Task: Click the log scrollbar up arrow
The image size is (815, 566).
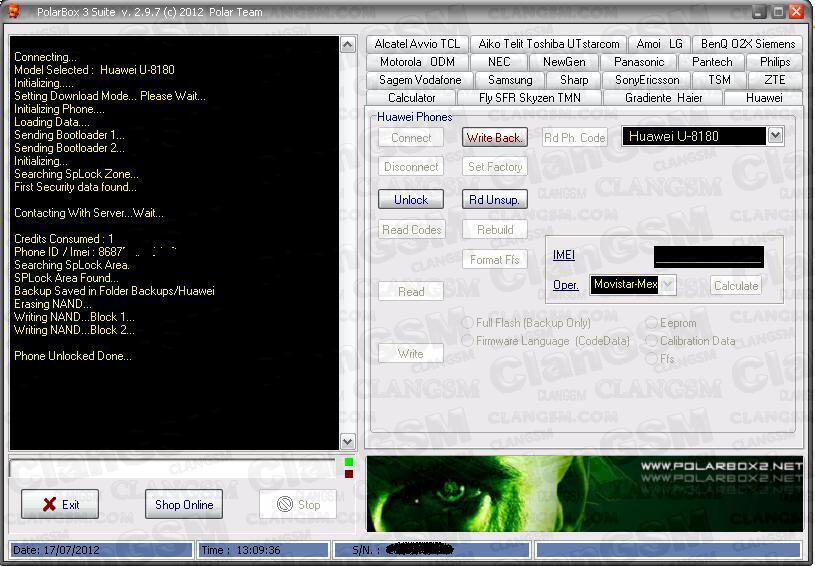Action: pyautogui.click(x=347, y=45)
